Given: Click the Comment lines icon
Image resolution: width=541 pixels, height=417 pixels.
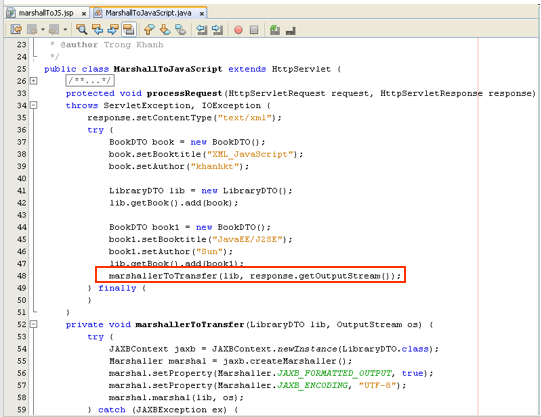Looking at the screenshot, I should pos(275,30).
